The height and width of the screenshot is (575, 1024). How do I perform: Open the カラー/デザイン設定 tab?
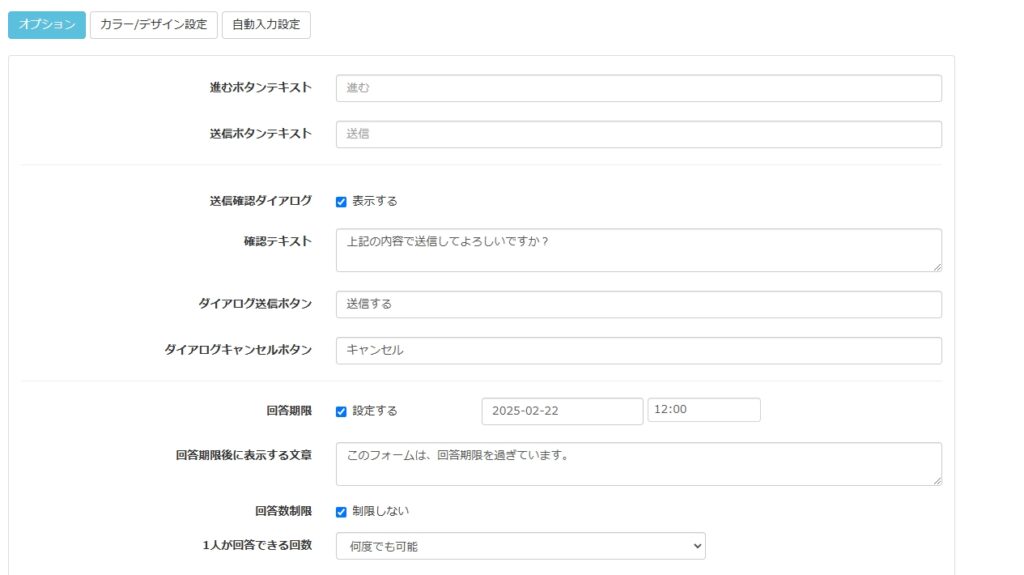(153, 25)
